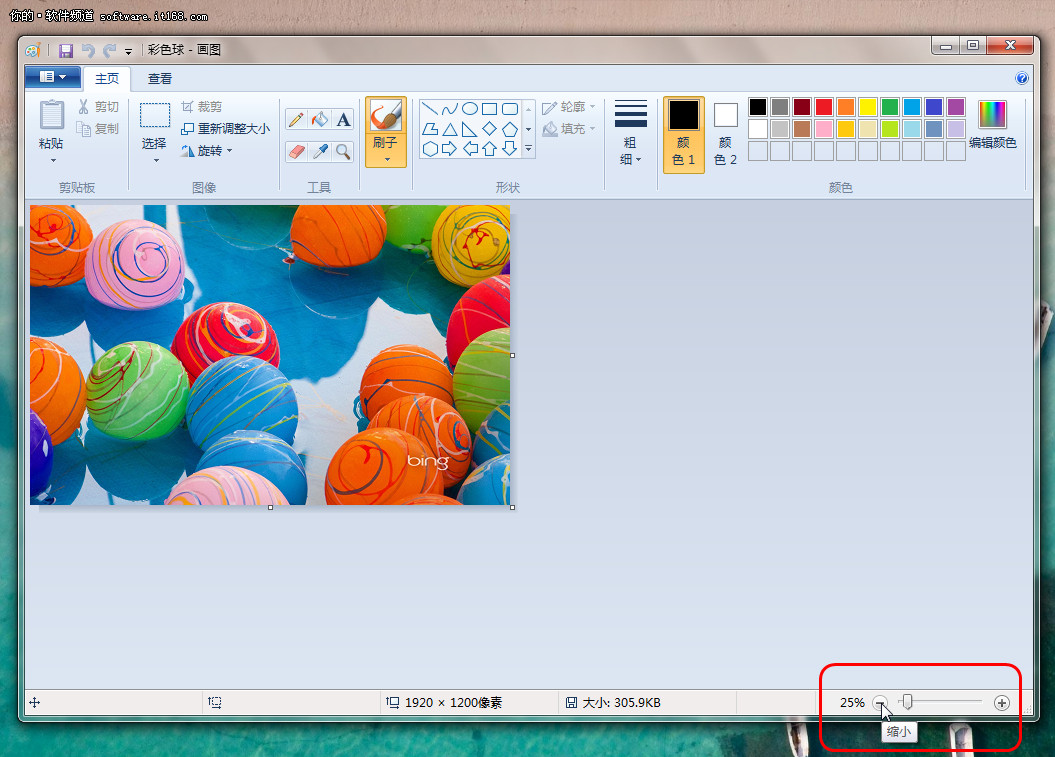Select the Pencil tool
1055x757 pixels.
[x=296, y=120]
